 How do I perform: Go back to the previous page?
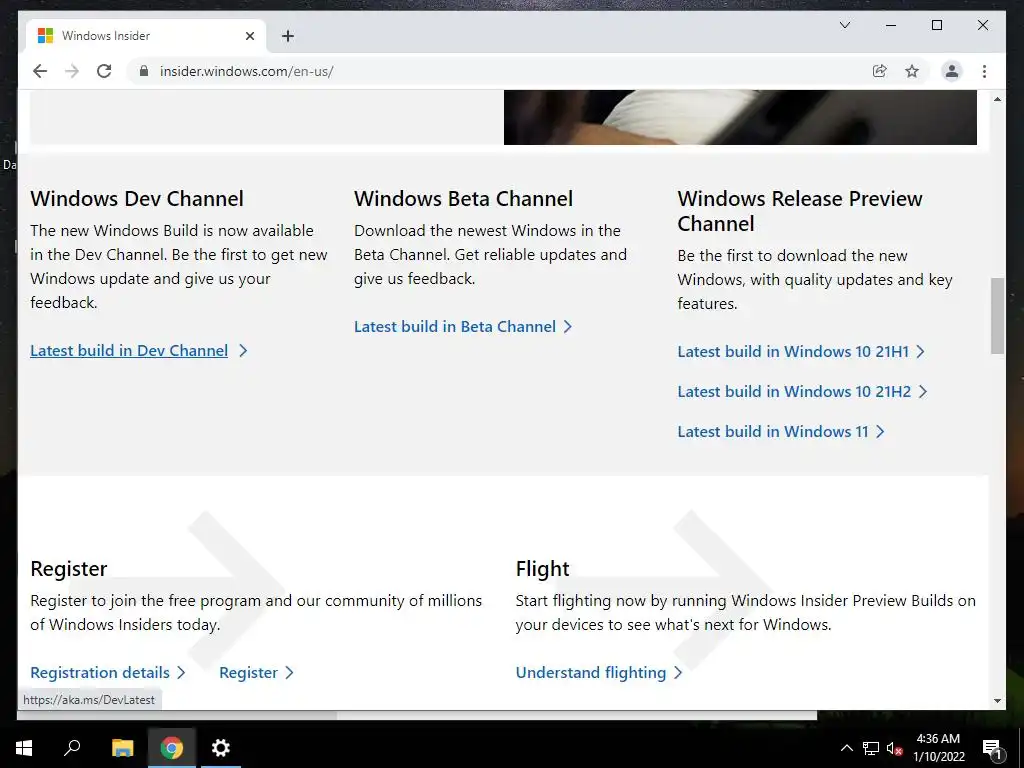tap(40, 71)
